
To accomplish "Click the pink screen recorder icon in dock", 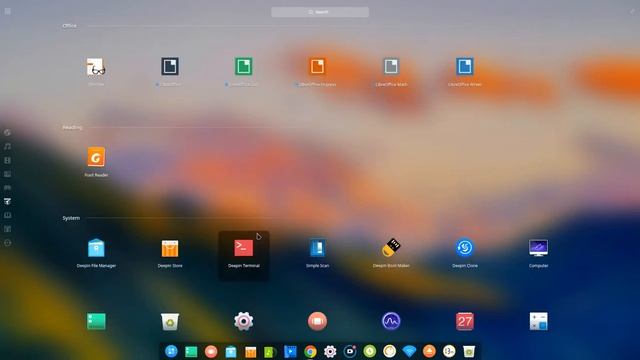I will (x=211, y=351).
